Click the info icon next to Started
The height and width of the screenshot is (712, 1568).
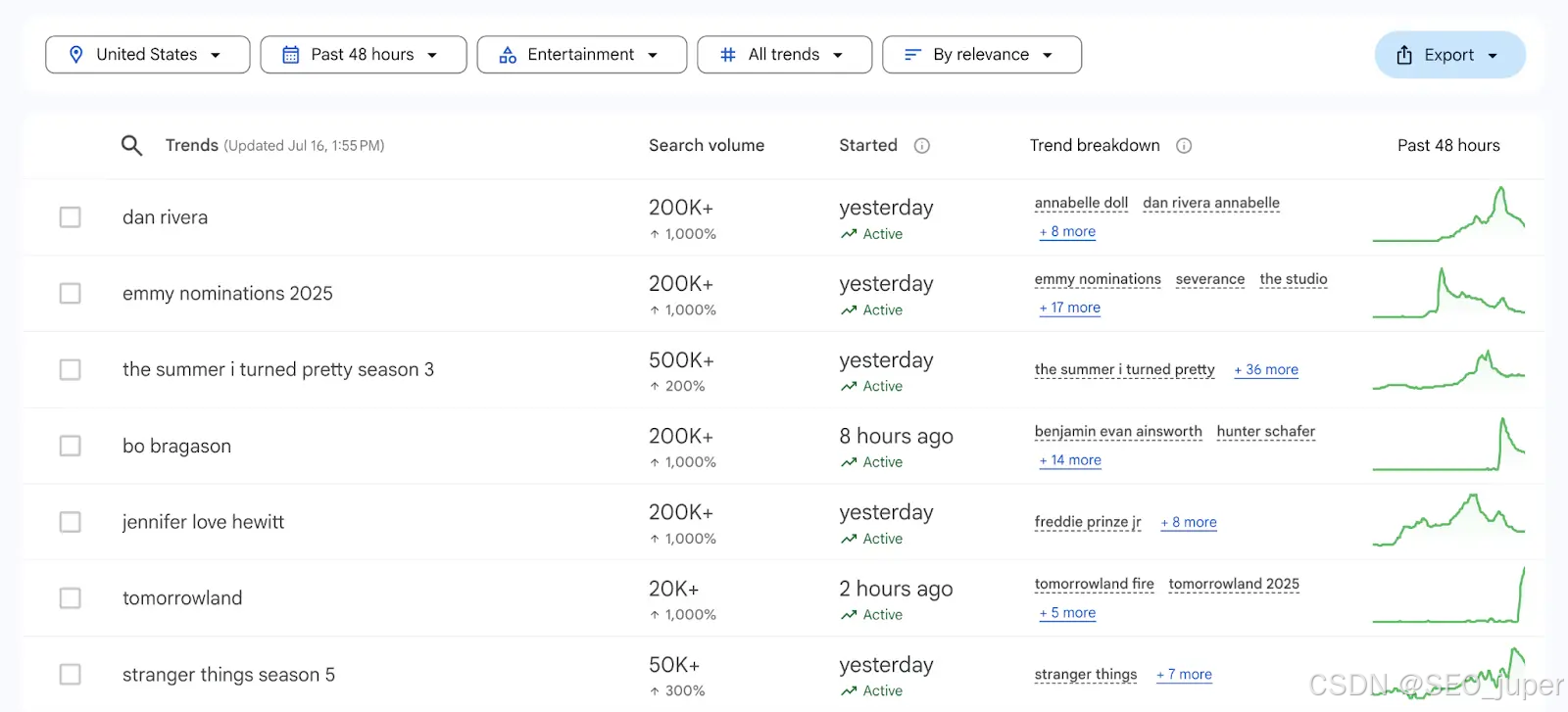pyautogui.click(x=922, y=146)
